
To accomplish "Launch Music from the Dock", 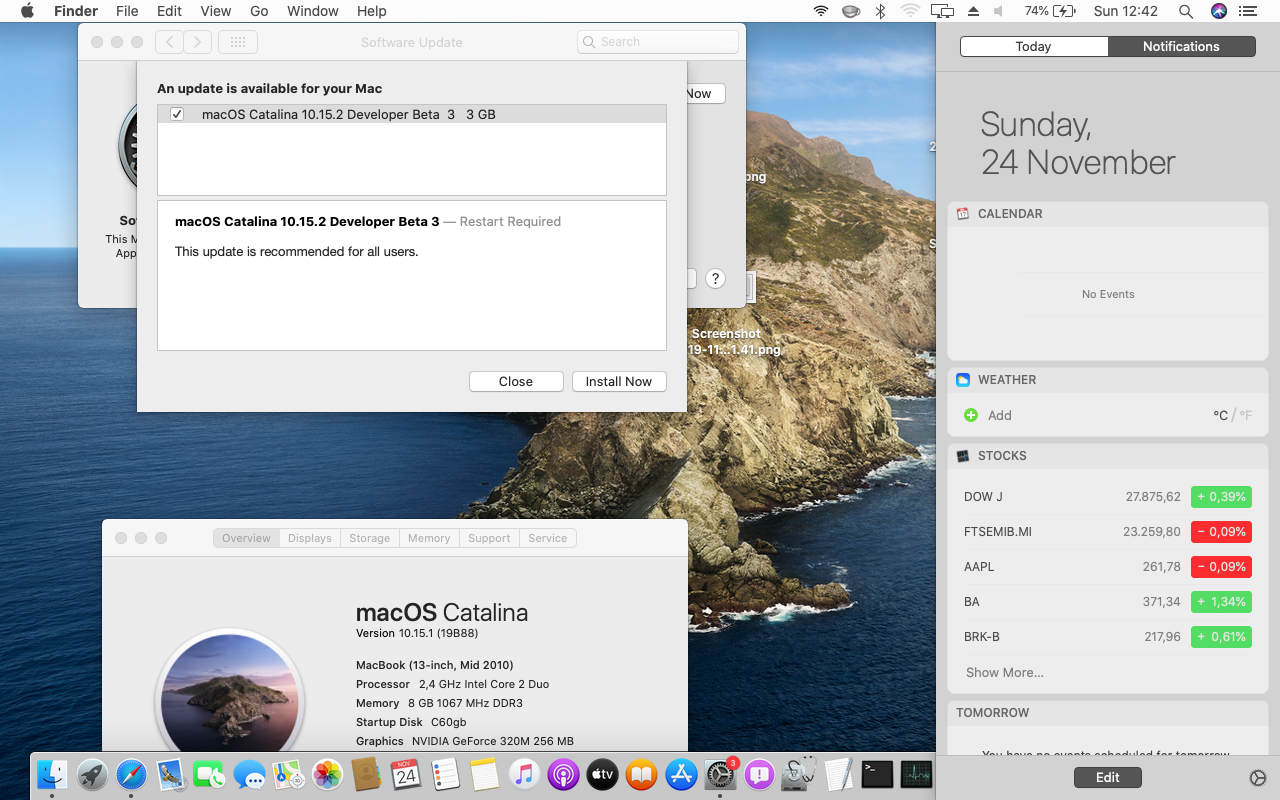I will 524,775.
